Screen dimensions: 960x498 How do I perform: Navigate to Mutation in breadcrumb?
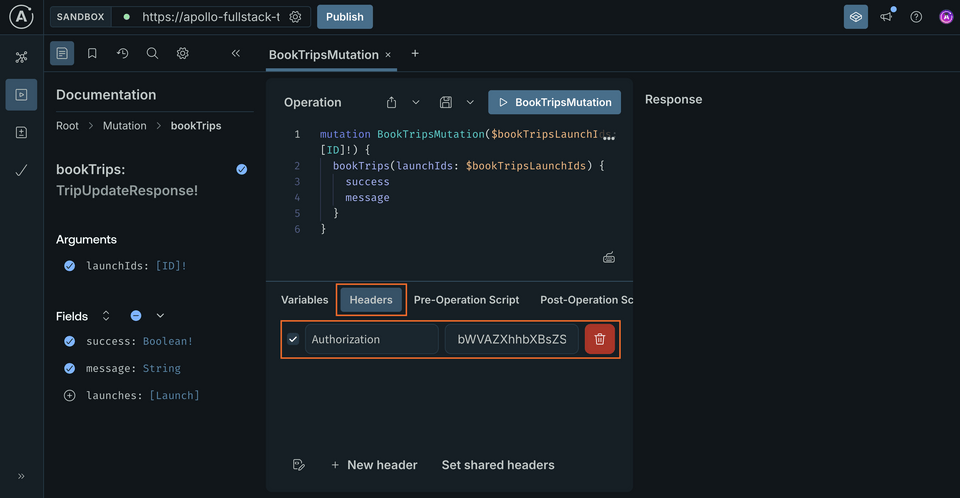[x=124, y=126]
